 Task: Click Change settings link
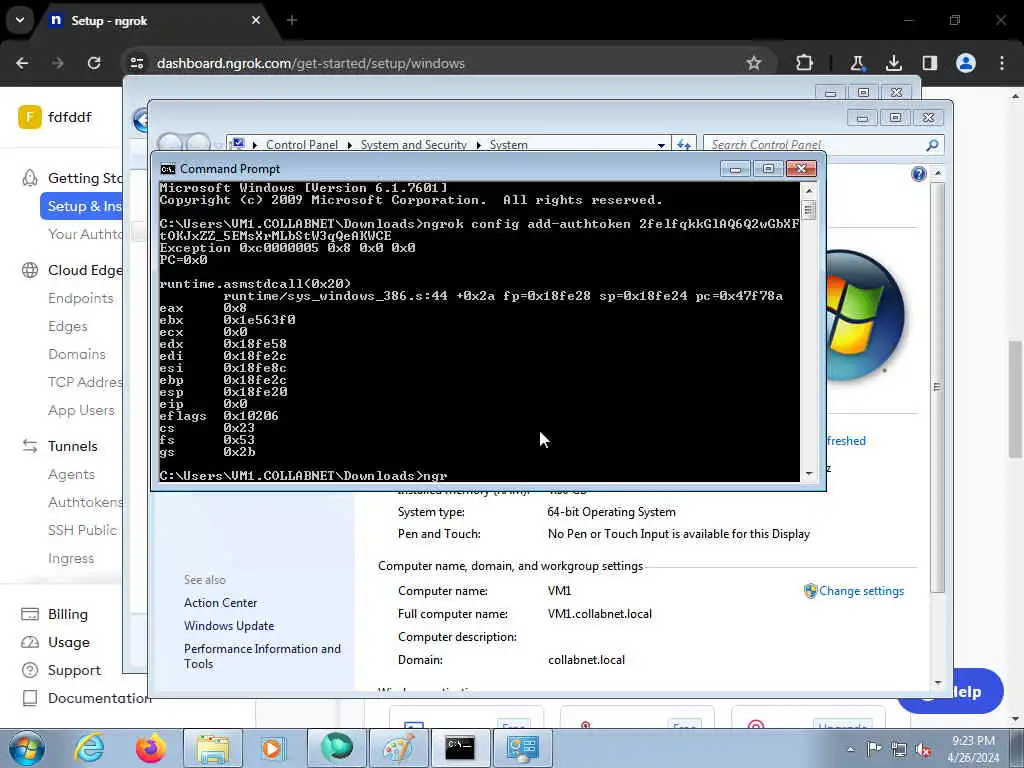(x=861, y=591)
